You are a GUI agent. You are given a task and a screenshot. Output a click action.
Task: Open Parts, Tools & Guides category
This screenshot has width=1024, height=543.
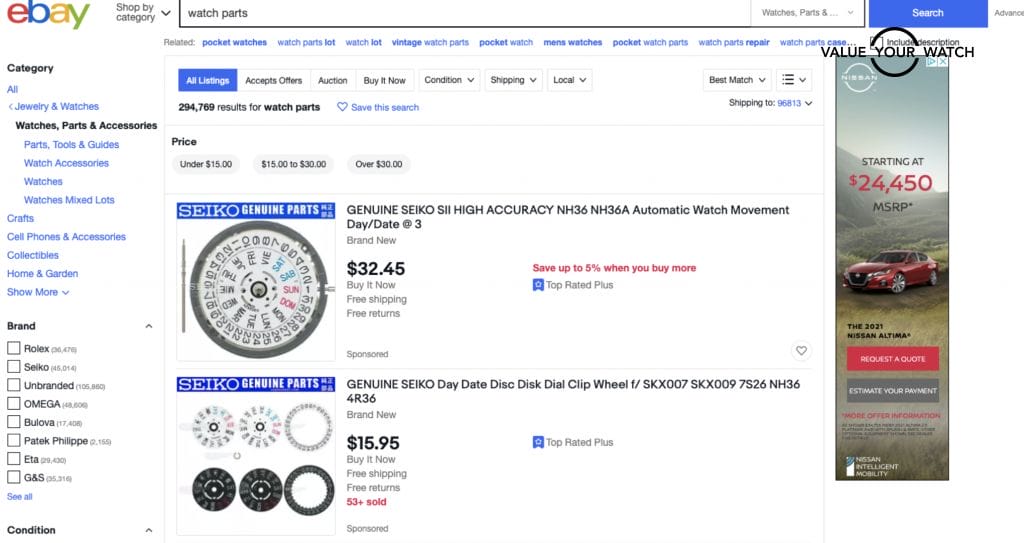pos(71,144)
